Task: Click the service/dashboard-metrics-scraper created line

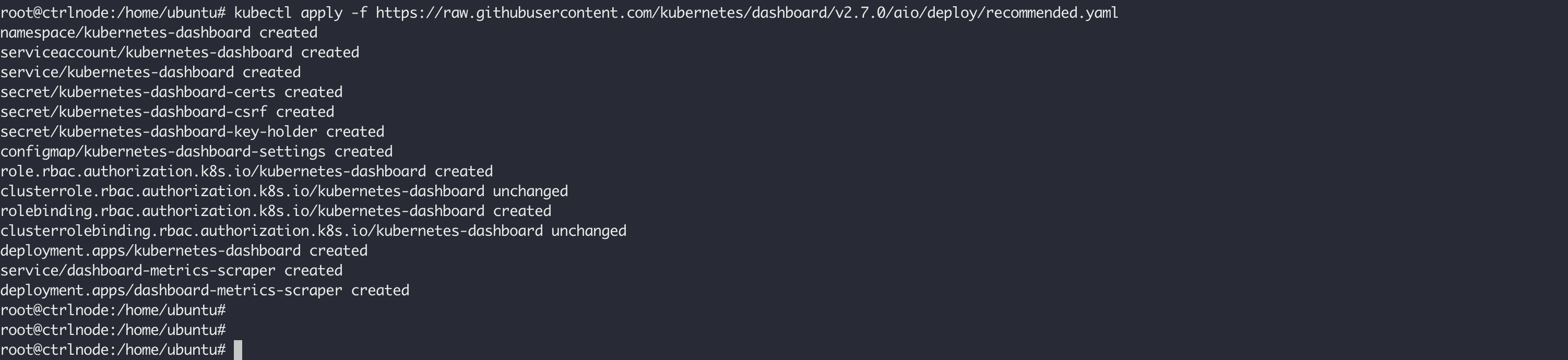Action: (171, 271)
